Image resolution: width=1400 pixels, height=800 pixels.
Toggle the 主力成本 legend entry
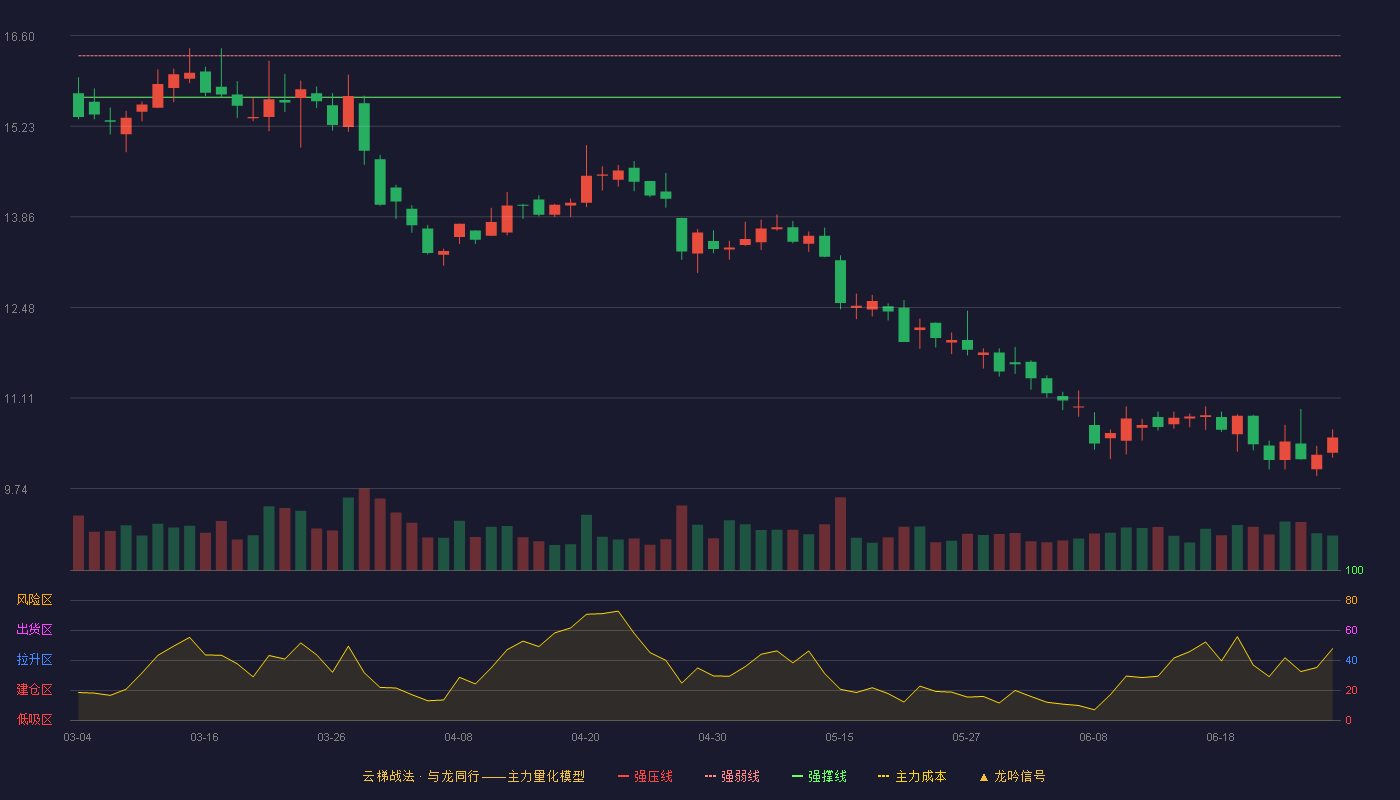(912, 776)
